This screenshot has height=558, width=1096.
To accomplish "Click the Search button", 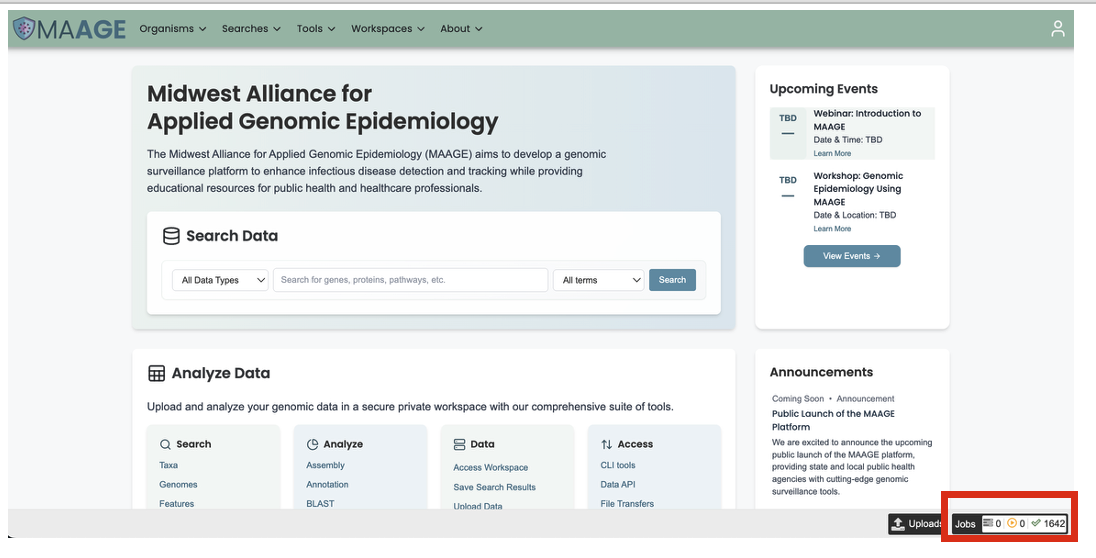I will pos(672,280).
